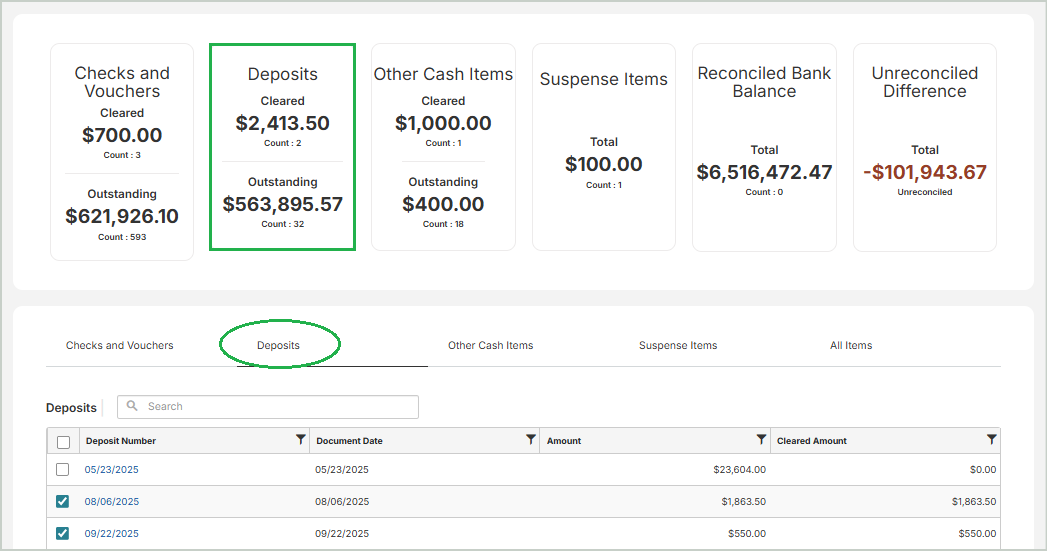Select the circled Deposits tab

278,346
